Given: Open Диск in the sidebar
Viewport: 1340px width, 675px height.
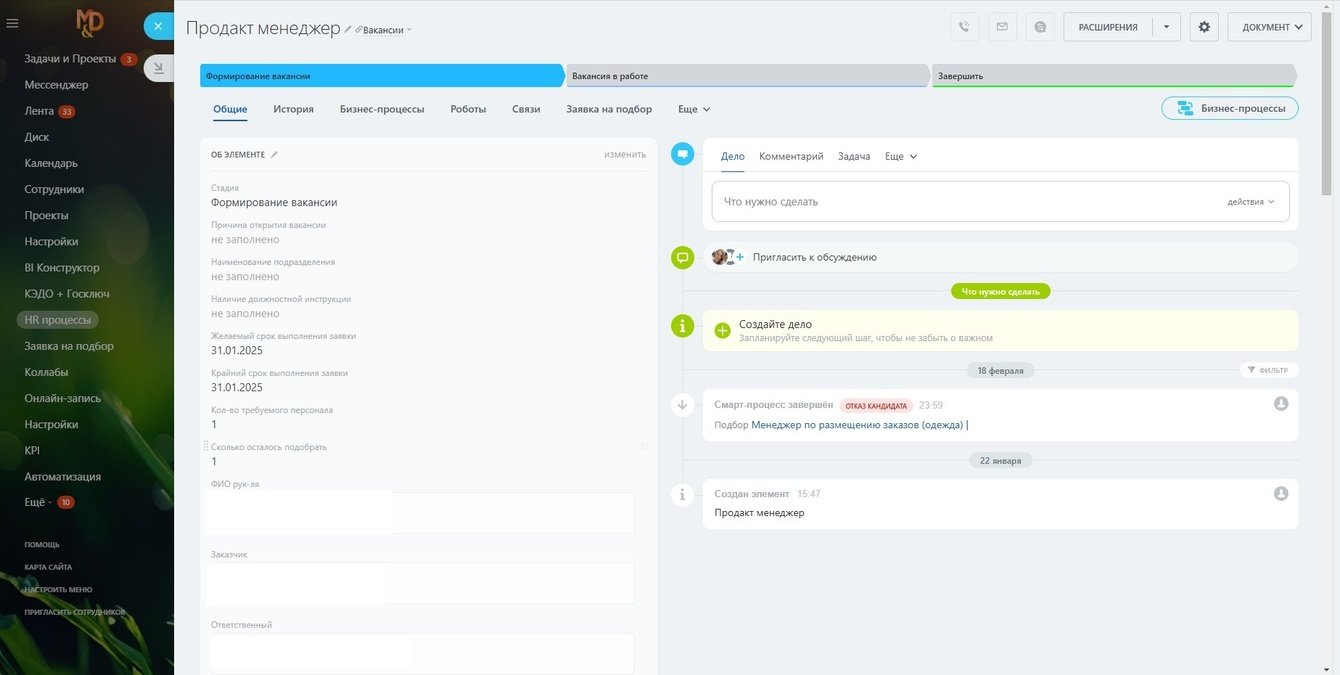Looking at the screenshot, I should pos(36,137).
